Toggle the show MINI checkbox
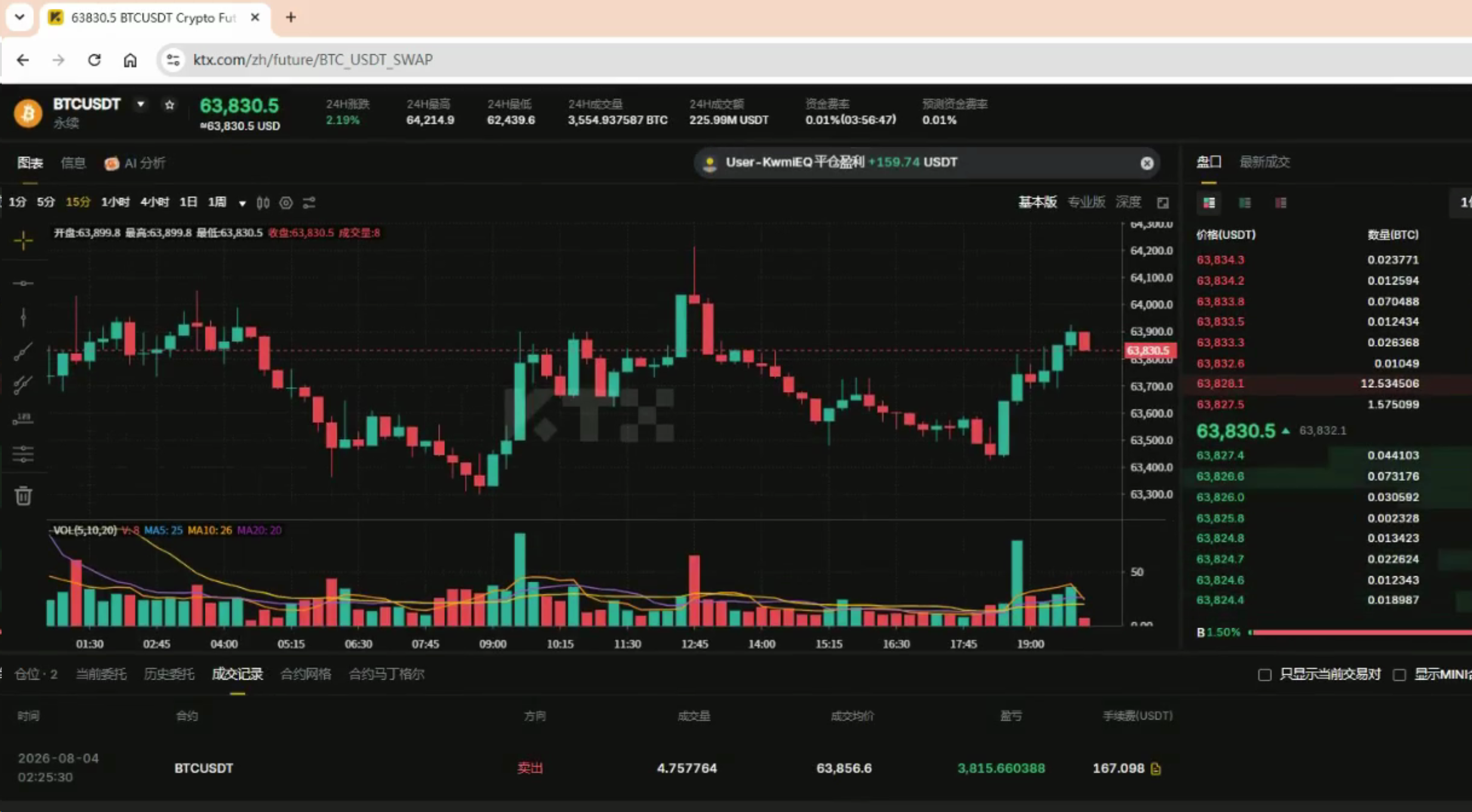This screenshot has width=1472, height=812. pyautogui.click(x=1399, y=675)
